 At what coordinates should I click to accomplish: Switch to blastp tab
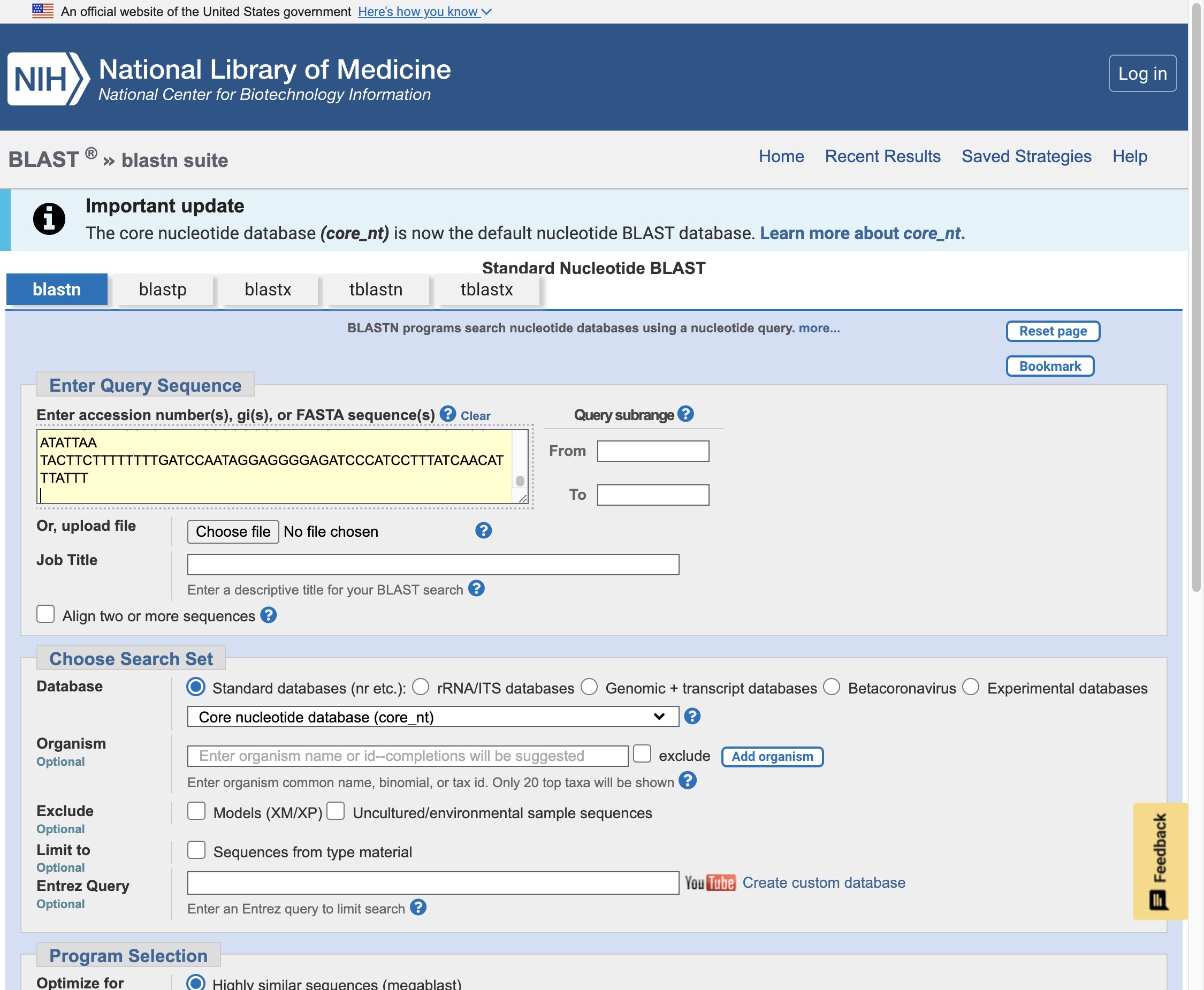coord(163,290)
